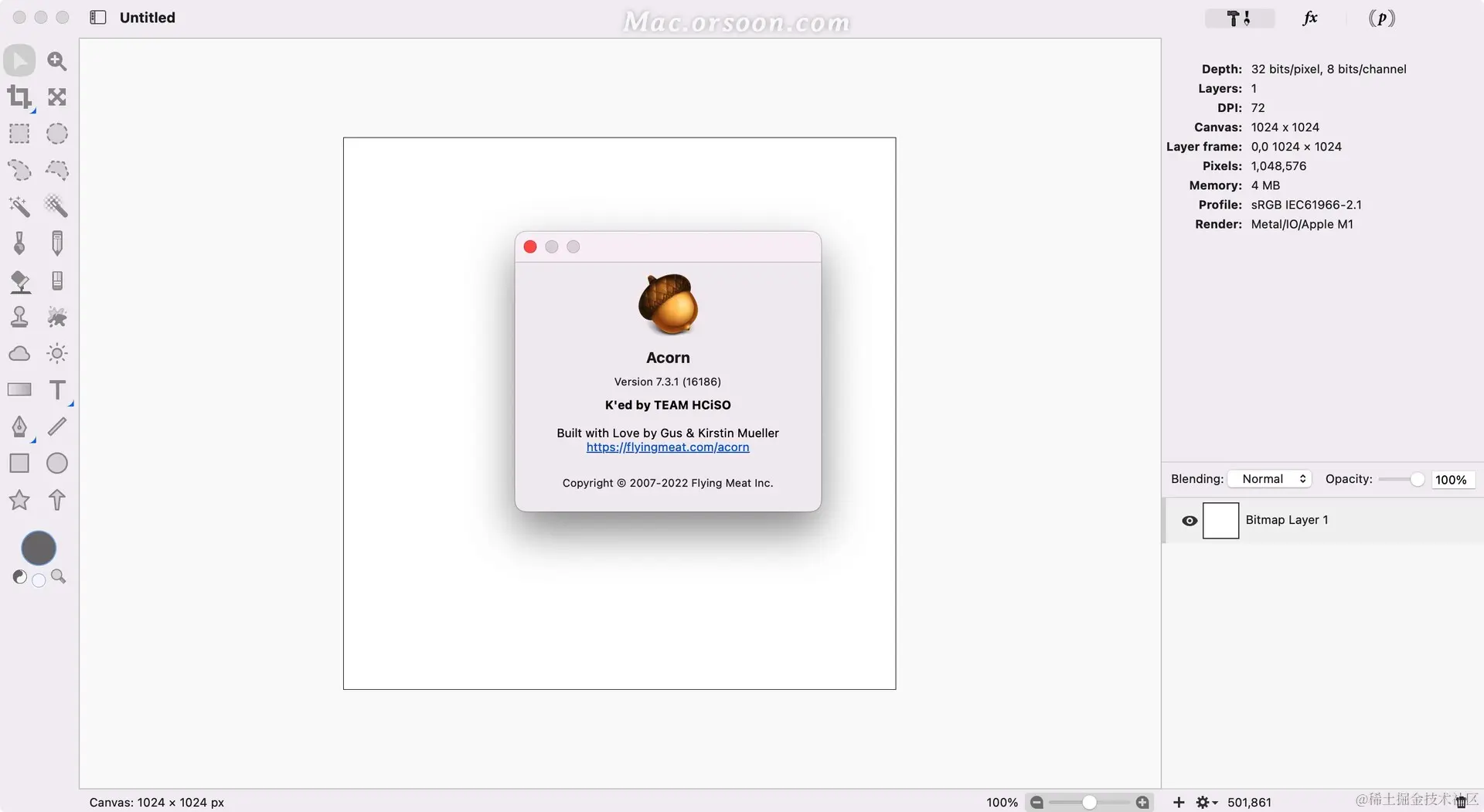The image size is (1484, 812).
Task: Click the 4 MB memory value
Action: click(x=1265, y=185)
